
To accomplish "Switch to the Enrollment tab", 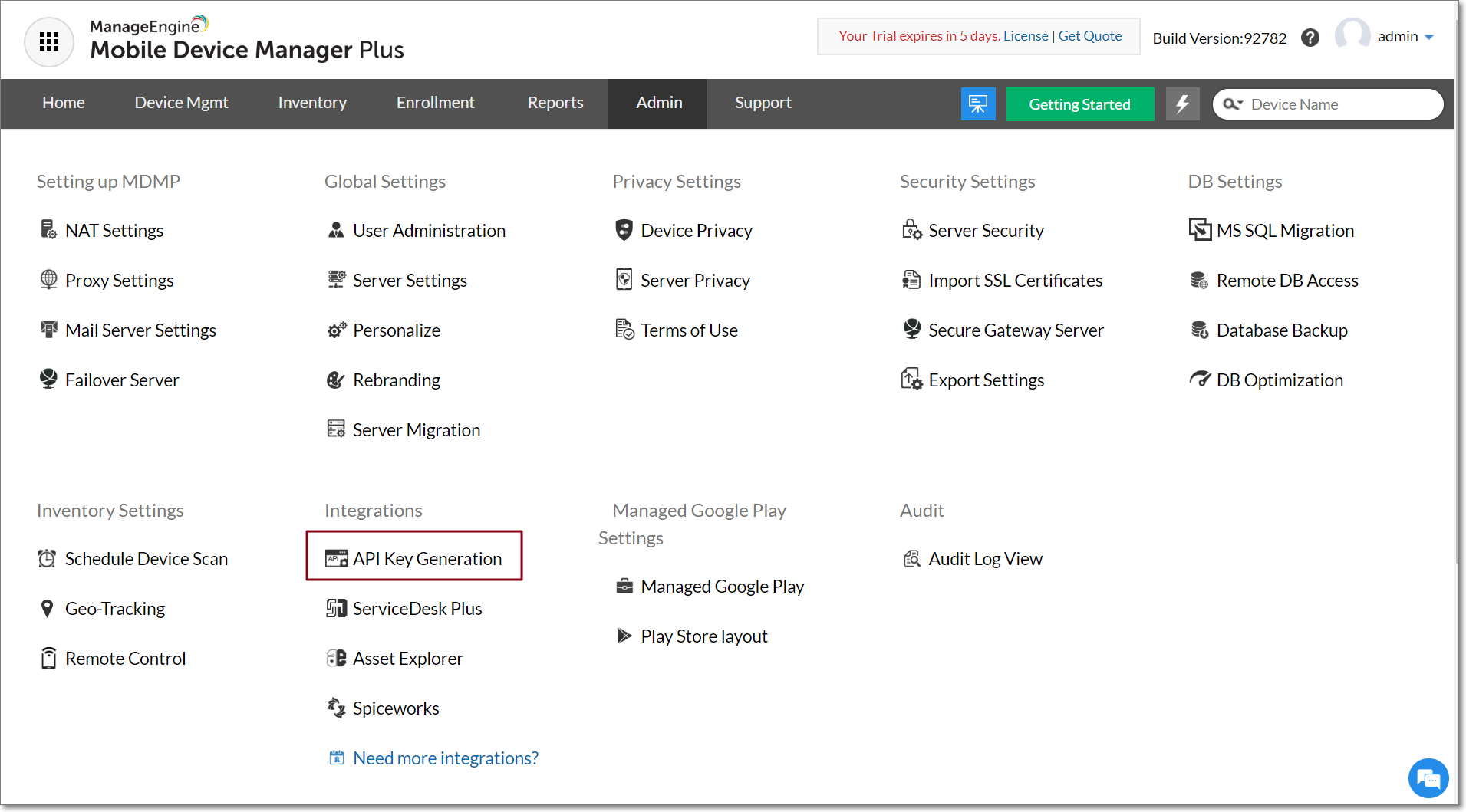I will click(x=435, y=103).
